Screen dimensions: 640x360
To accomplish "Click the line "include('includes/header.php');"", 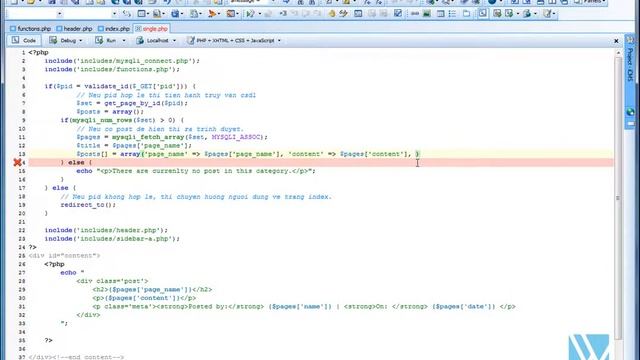I will click(106, 230).
